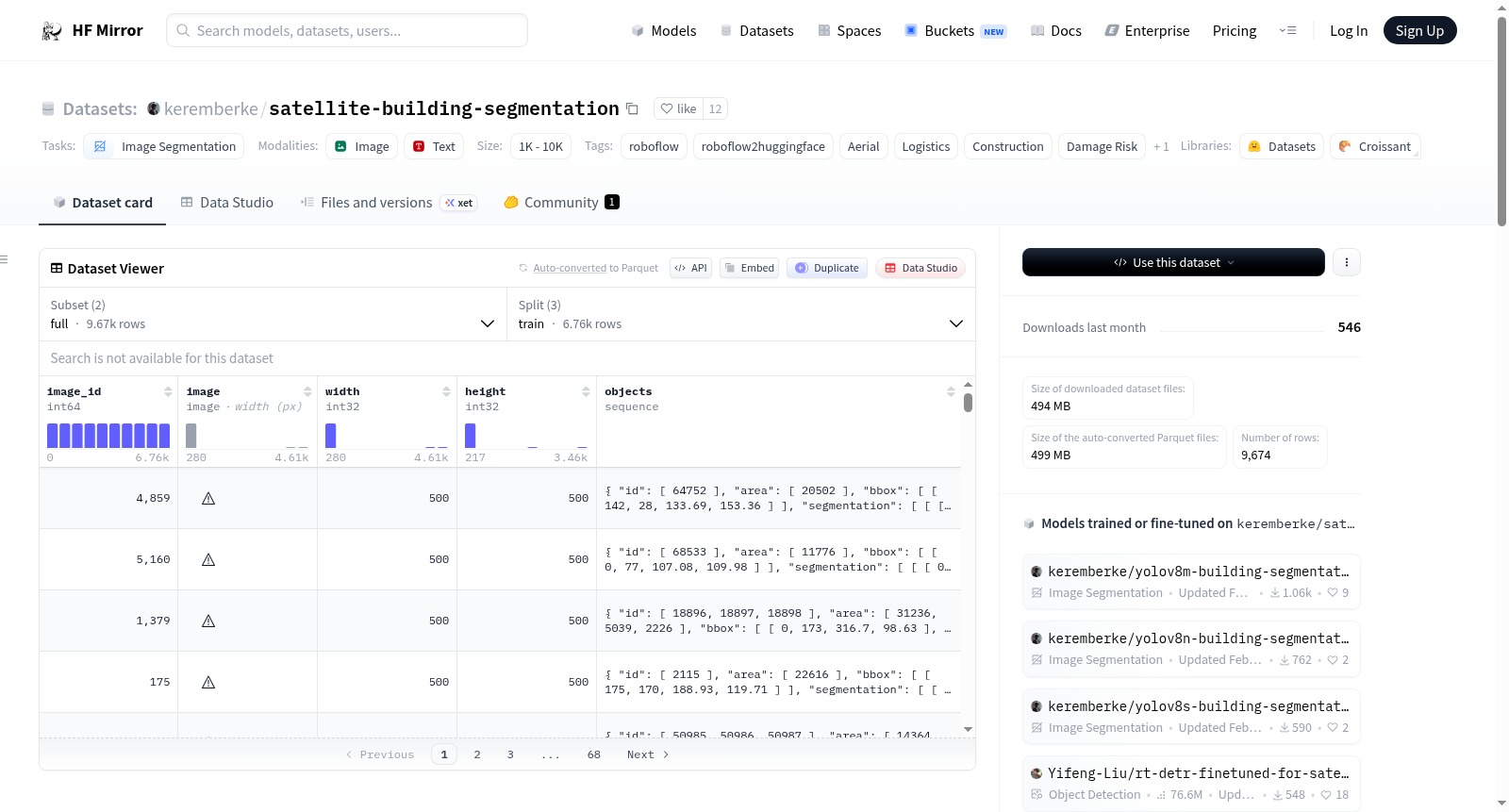
Task: Click the warning icon in row 1,379
Action: pyautogui.click(x=208, y=621)
